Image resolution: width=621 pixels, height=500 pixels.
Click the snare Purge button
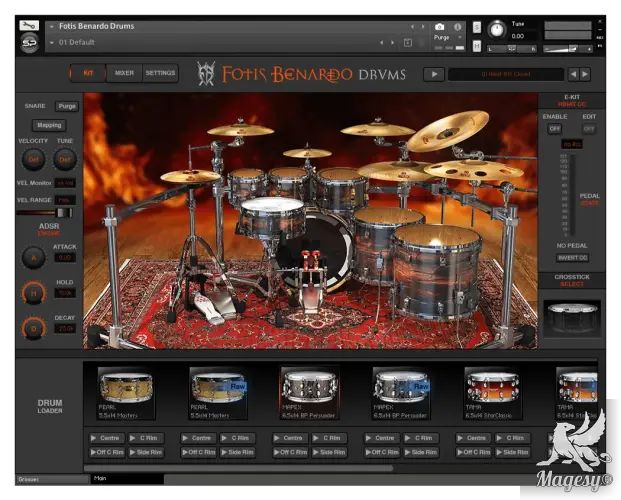67,106
